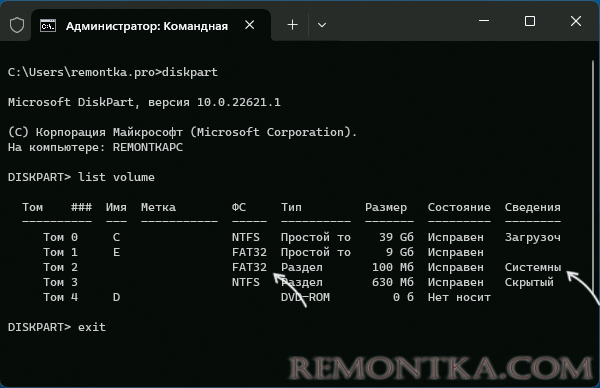This screenshot has width=600, height=388.
Task: Click 'Нет носит' status in Том 4 row
Action: pyautogui.click(x=459, y=297)
